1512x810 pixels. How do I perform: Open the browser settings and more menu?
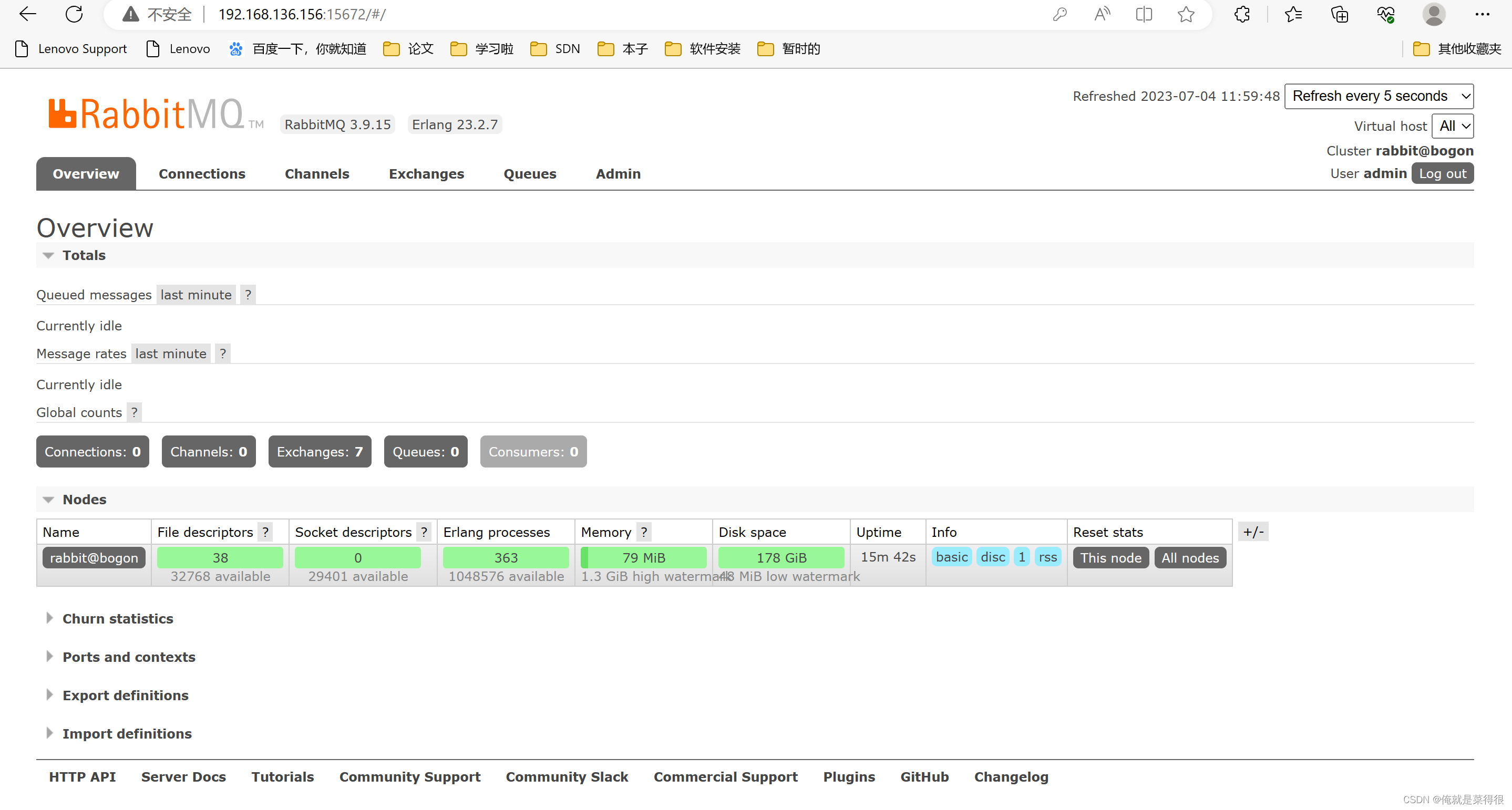click(x=1482, y=14)
